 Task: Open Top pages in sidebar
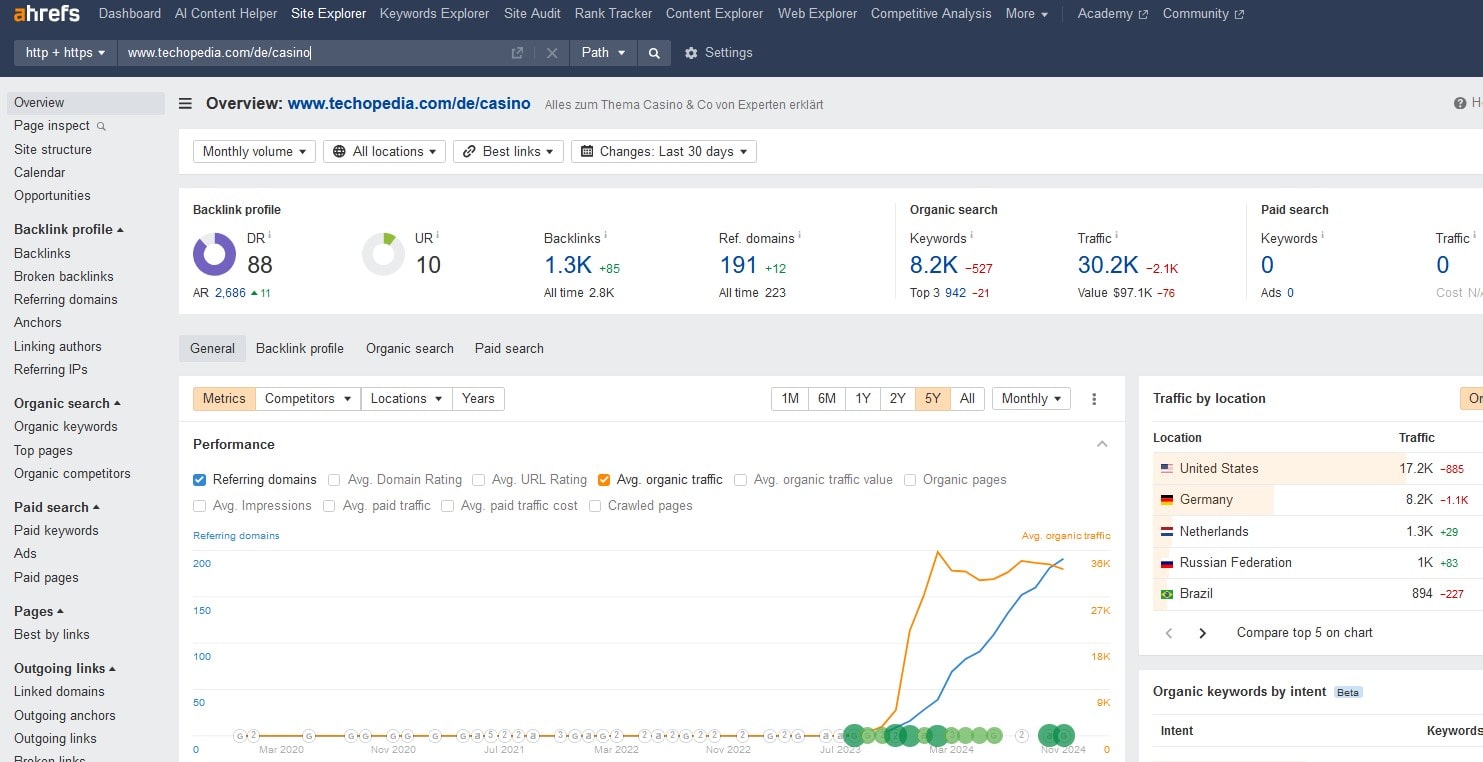43,451
